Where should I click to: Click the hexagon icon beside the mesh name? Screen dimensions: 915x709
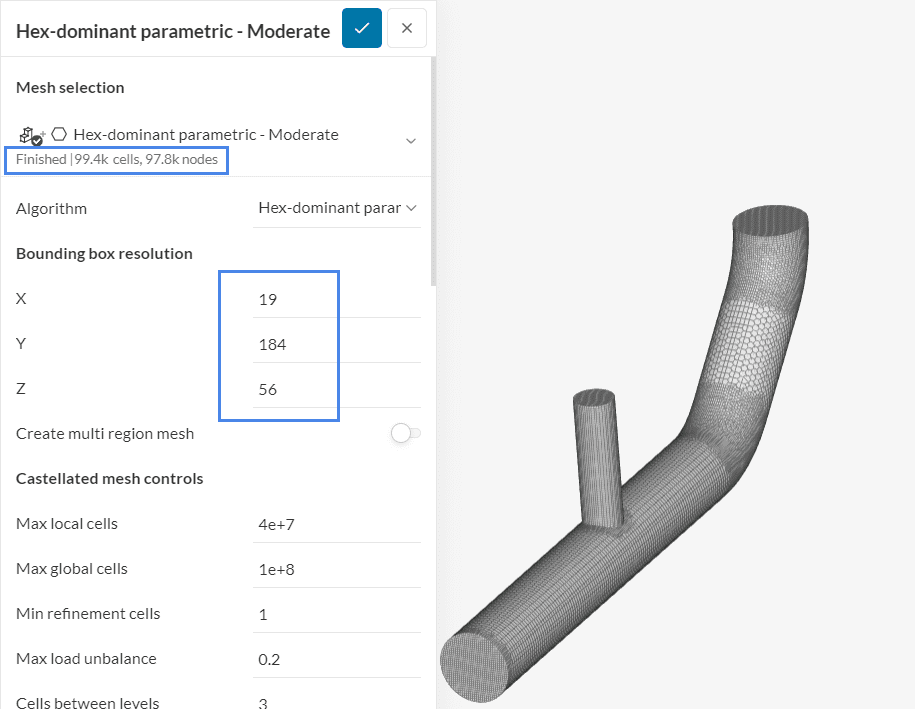click(60, 134)
